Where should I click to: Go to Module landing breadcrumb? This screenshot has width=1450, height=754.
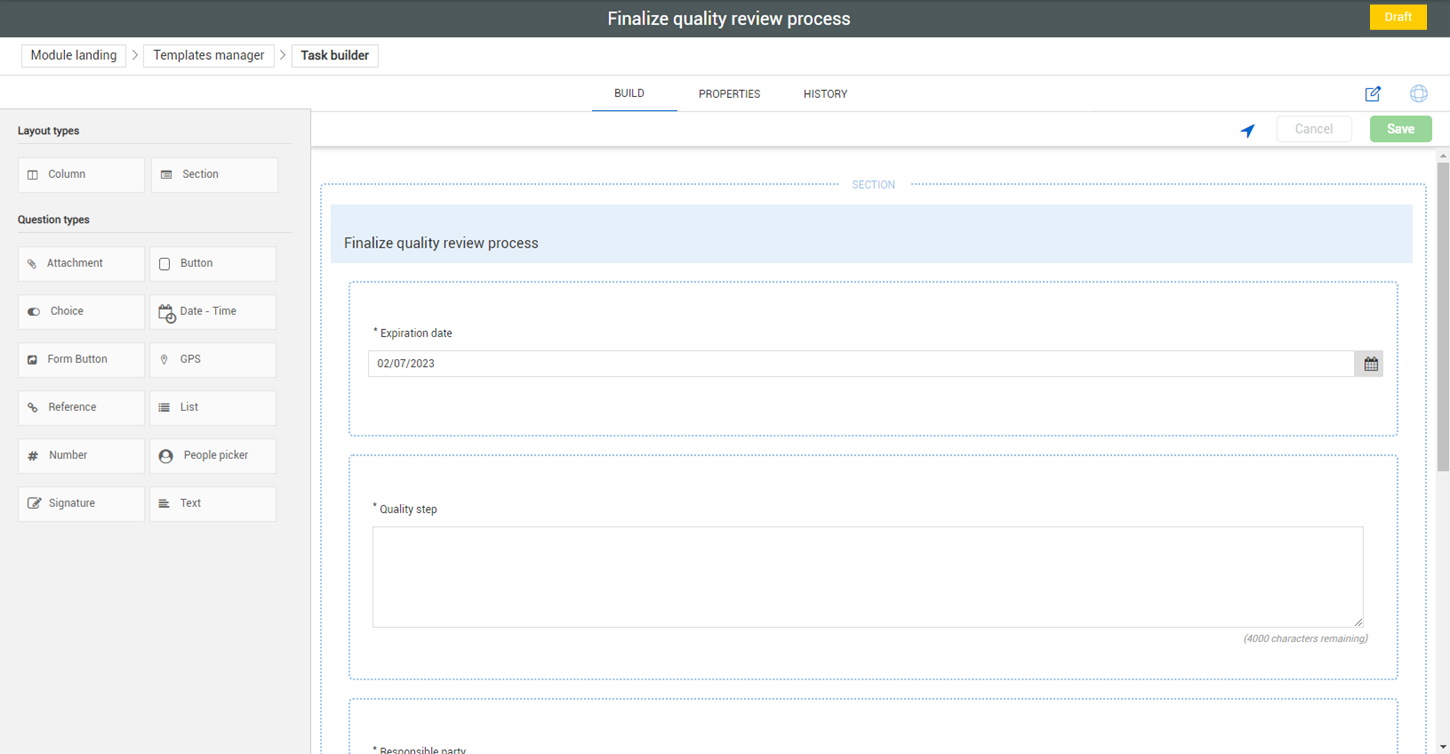pos(73,56)
